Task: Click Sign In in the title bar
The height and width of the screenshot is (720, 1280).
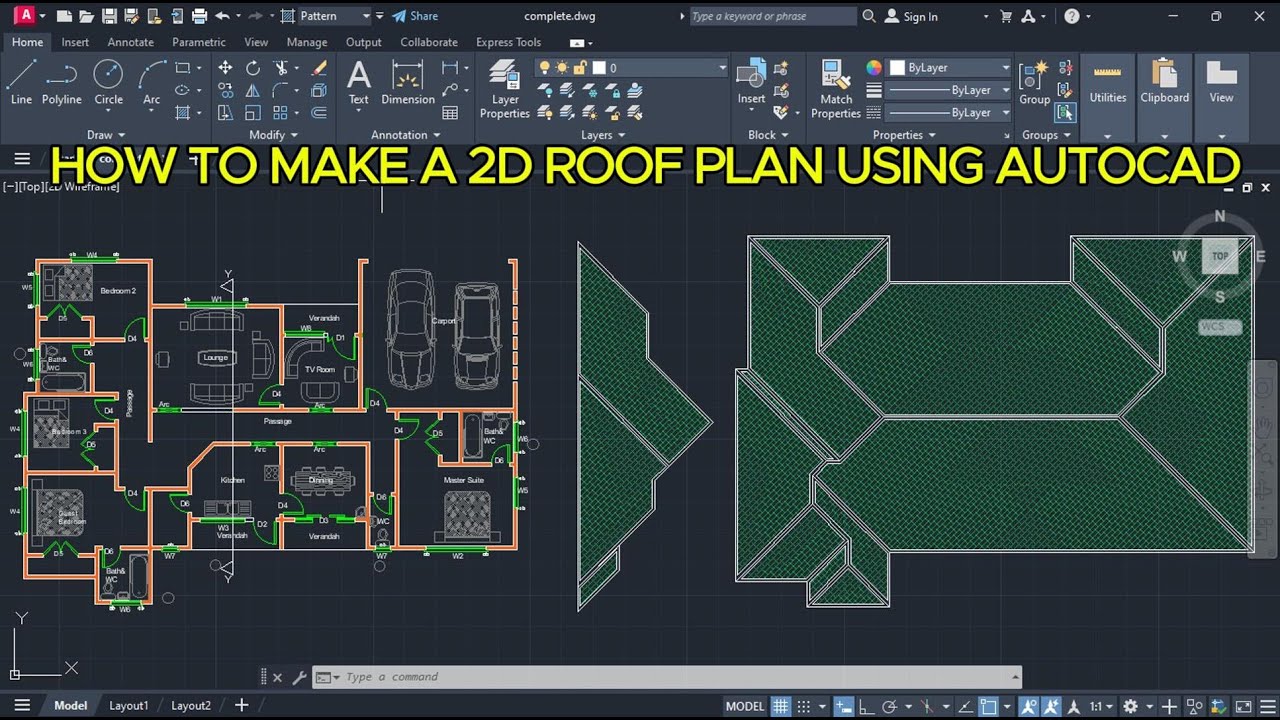Action: coord(911,16)
